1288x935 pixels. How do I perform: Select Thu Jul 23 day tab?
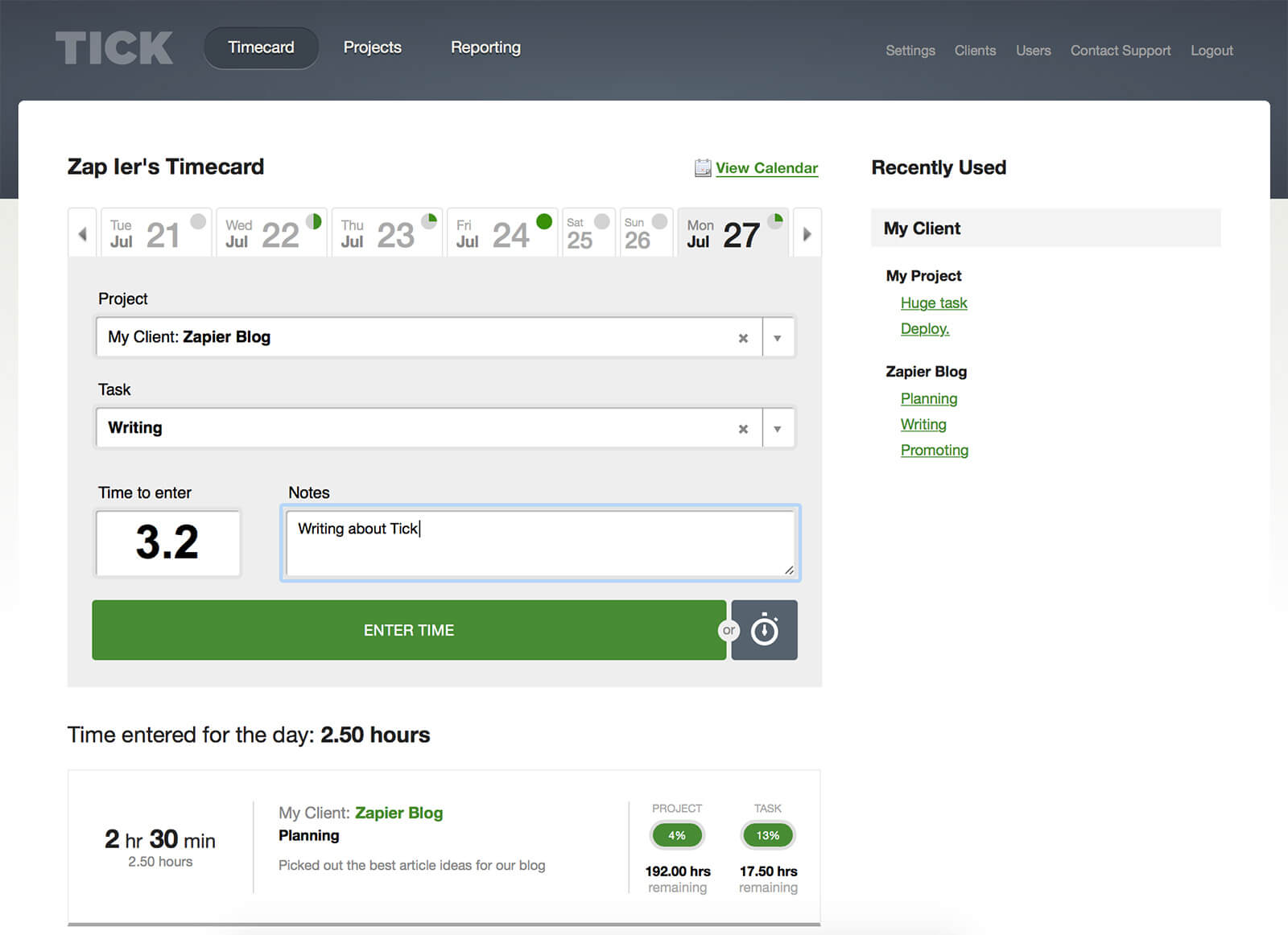coord(386,233)
